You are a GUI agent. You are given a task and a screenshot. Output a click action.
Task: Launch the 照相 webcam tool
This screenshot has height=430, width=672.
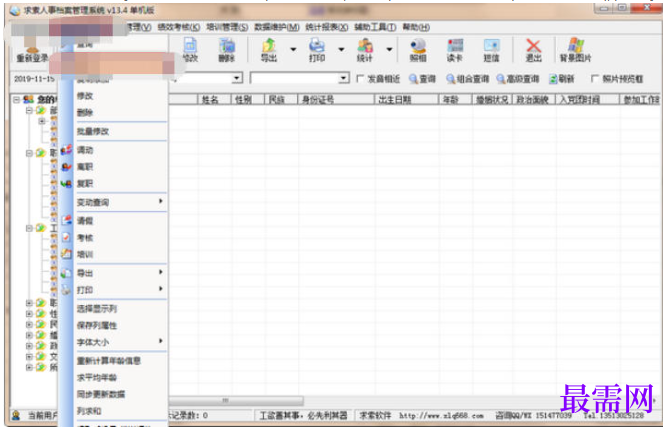point(418,50)
